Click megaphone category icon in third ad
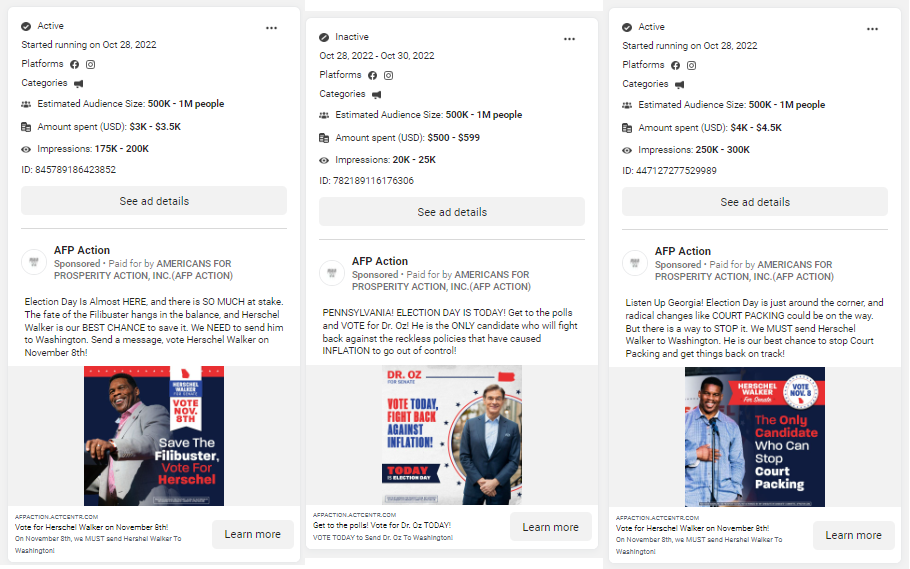Screen dimensions: 910x569 679,85
